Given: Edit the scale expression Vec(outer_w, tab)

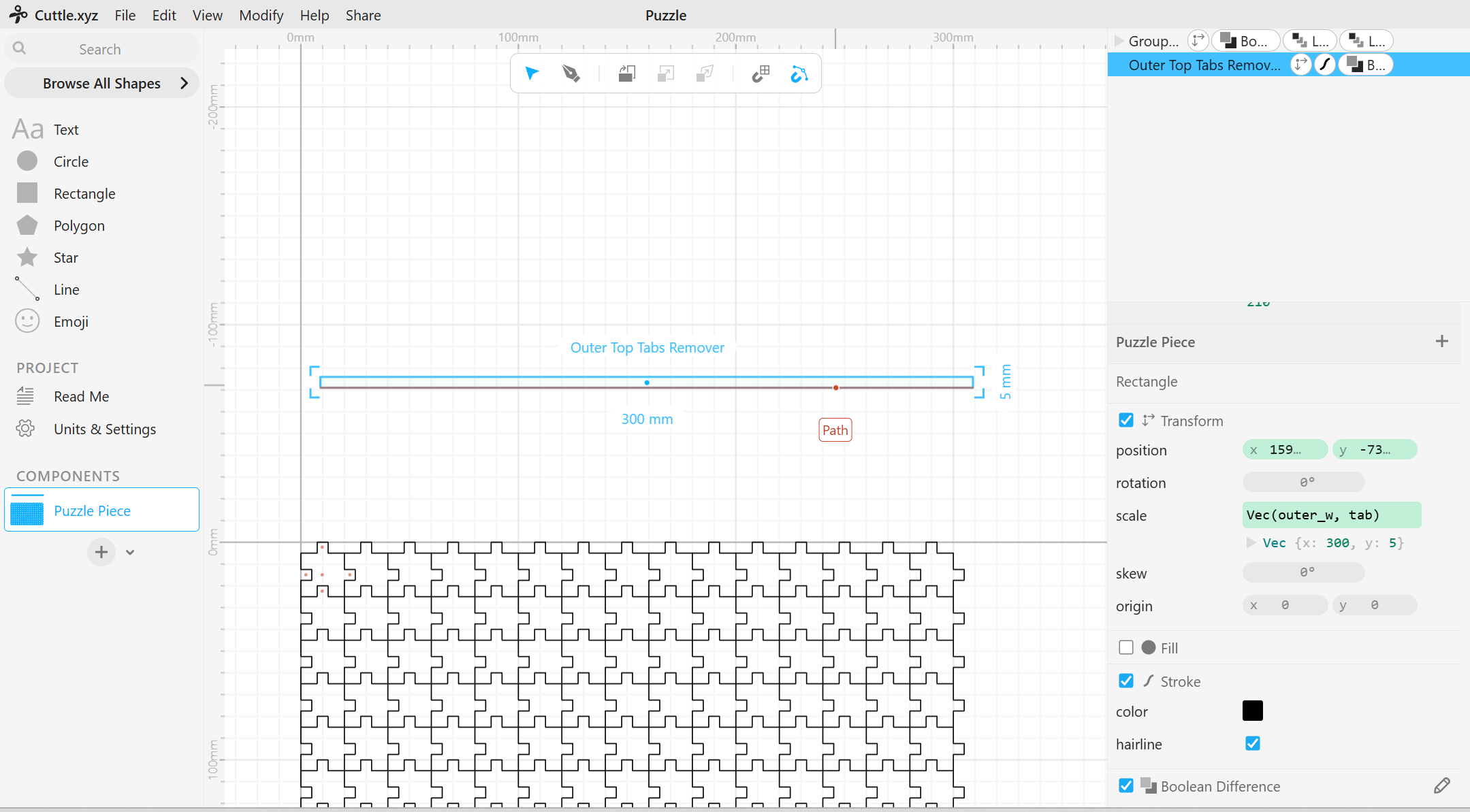Looking at the screenshot, I should pos(1332,515).
